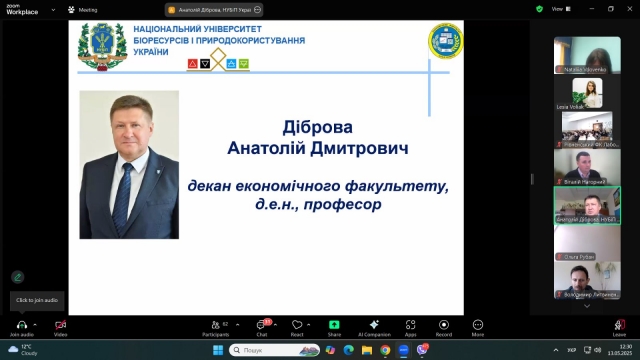Select Володимир participant video thumbnail

point(587,280)
